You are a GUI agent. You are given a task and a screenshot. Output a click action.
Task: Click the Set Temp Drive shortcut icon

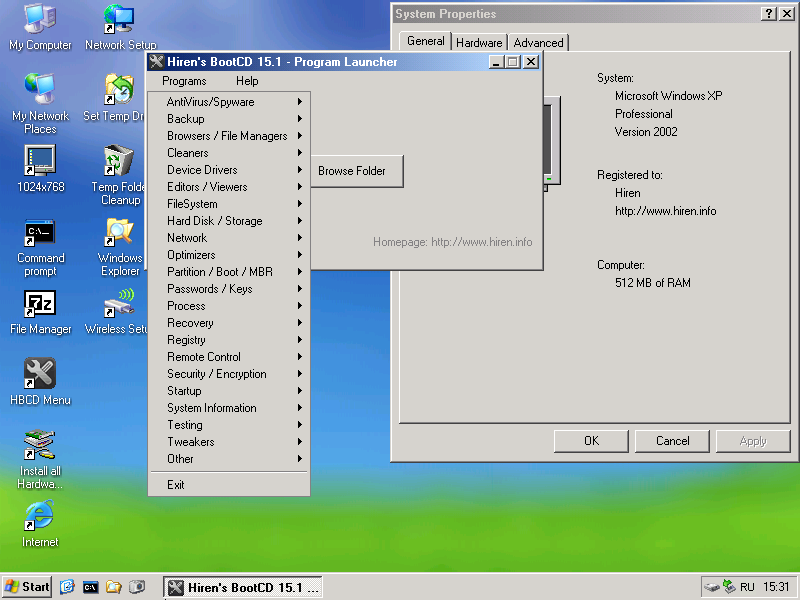[119, 90]
